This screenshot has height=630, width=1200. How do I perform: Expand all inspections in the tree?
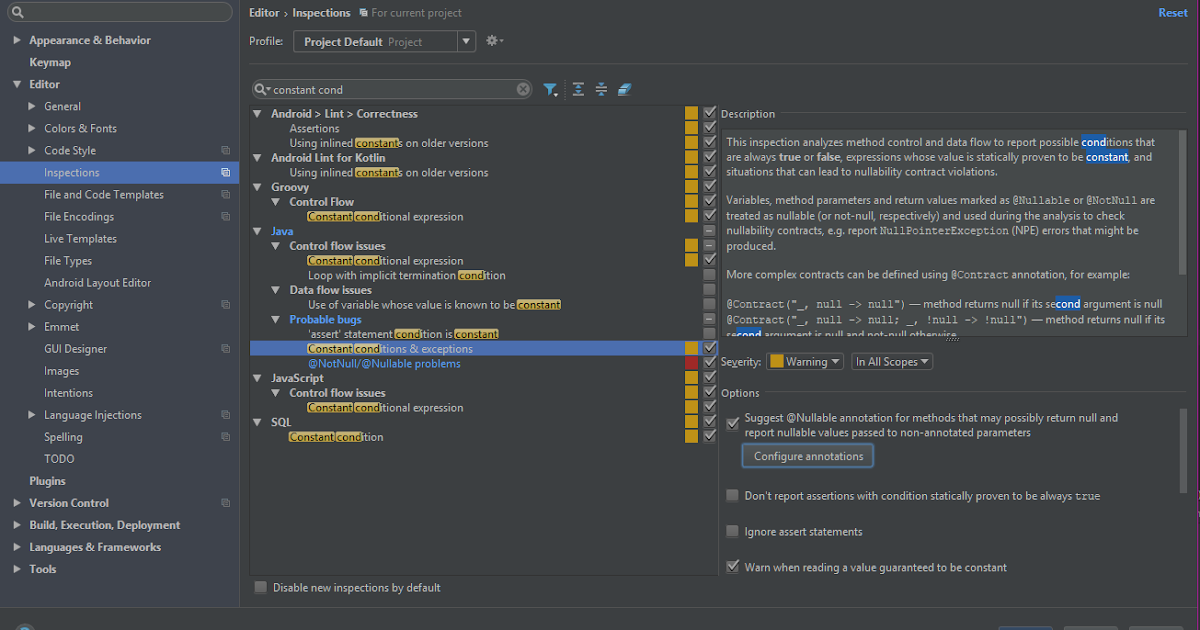(x=578, y=90)
